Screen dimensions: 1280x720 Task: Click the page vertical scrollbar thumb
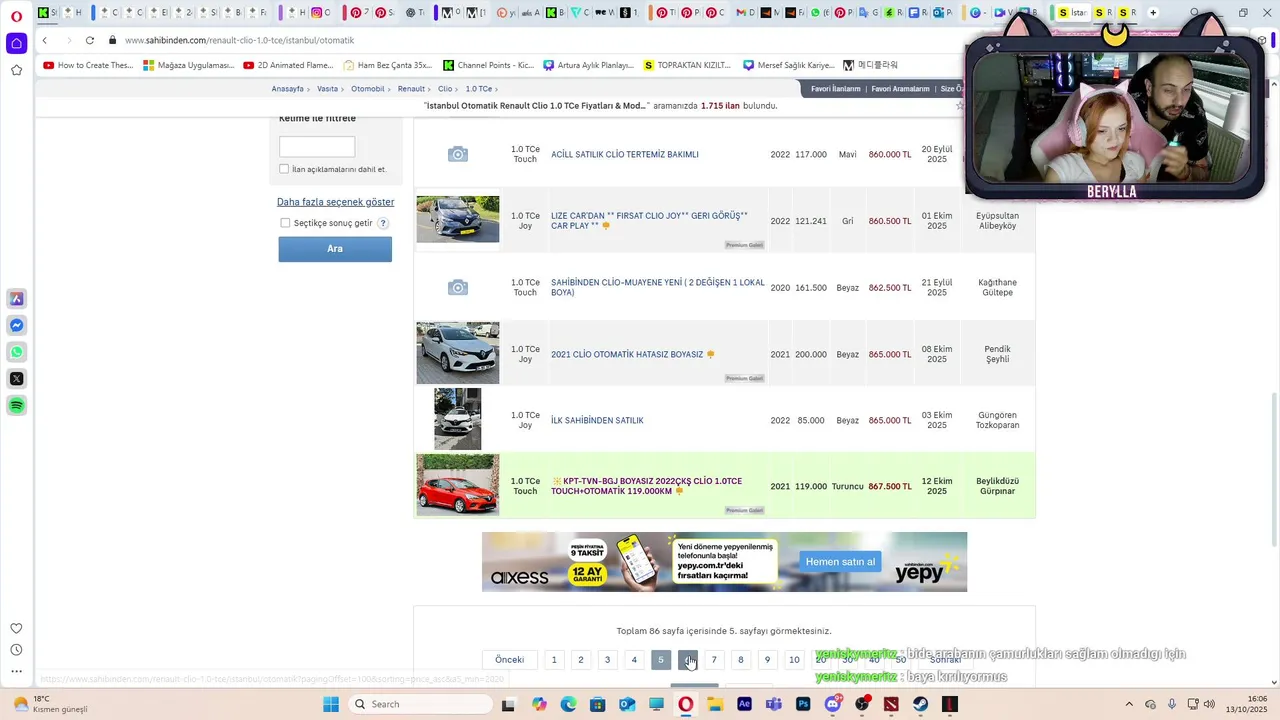pyautogui.click(x=1273, y=470)
